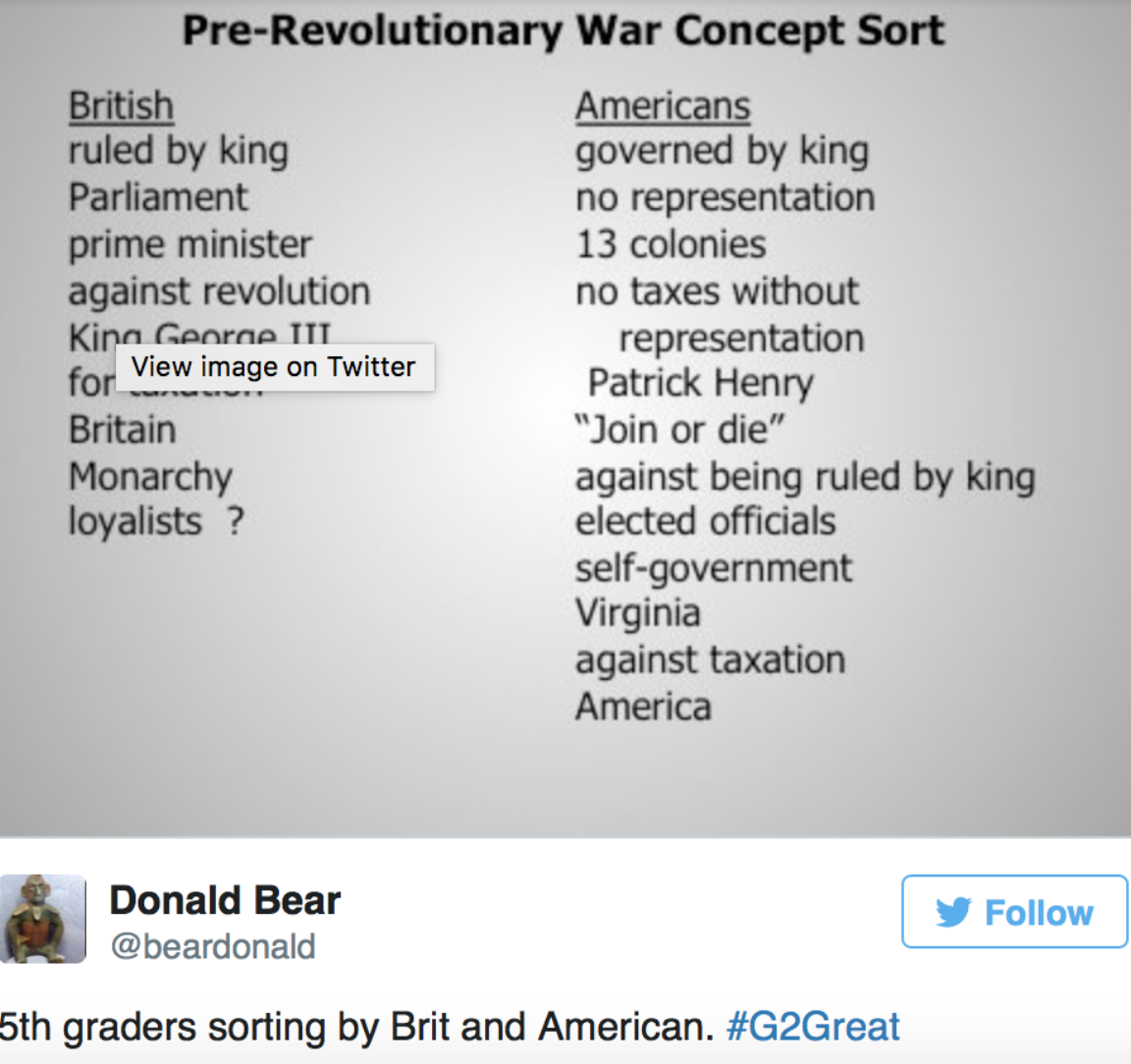Click the Patrick Henry entry
The height and width of the screenshot is (1064, 1131).
(700, 383)
